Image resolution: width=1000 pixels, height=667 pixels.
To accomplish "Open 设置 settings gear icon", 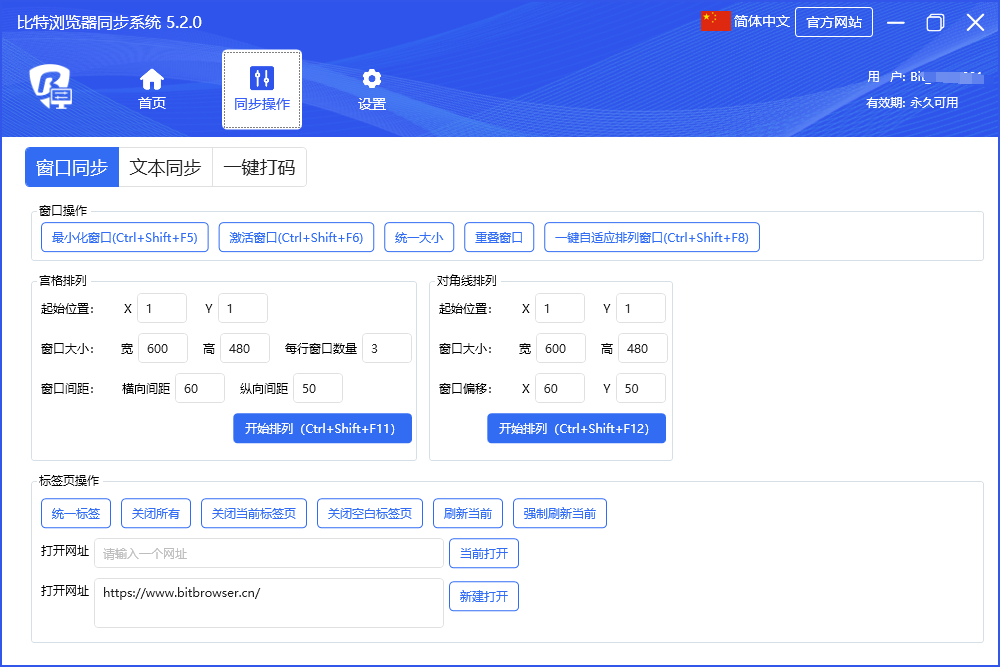I will coord(372,79).
